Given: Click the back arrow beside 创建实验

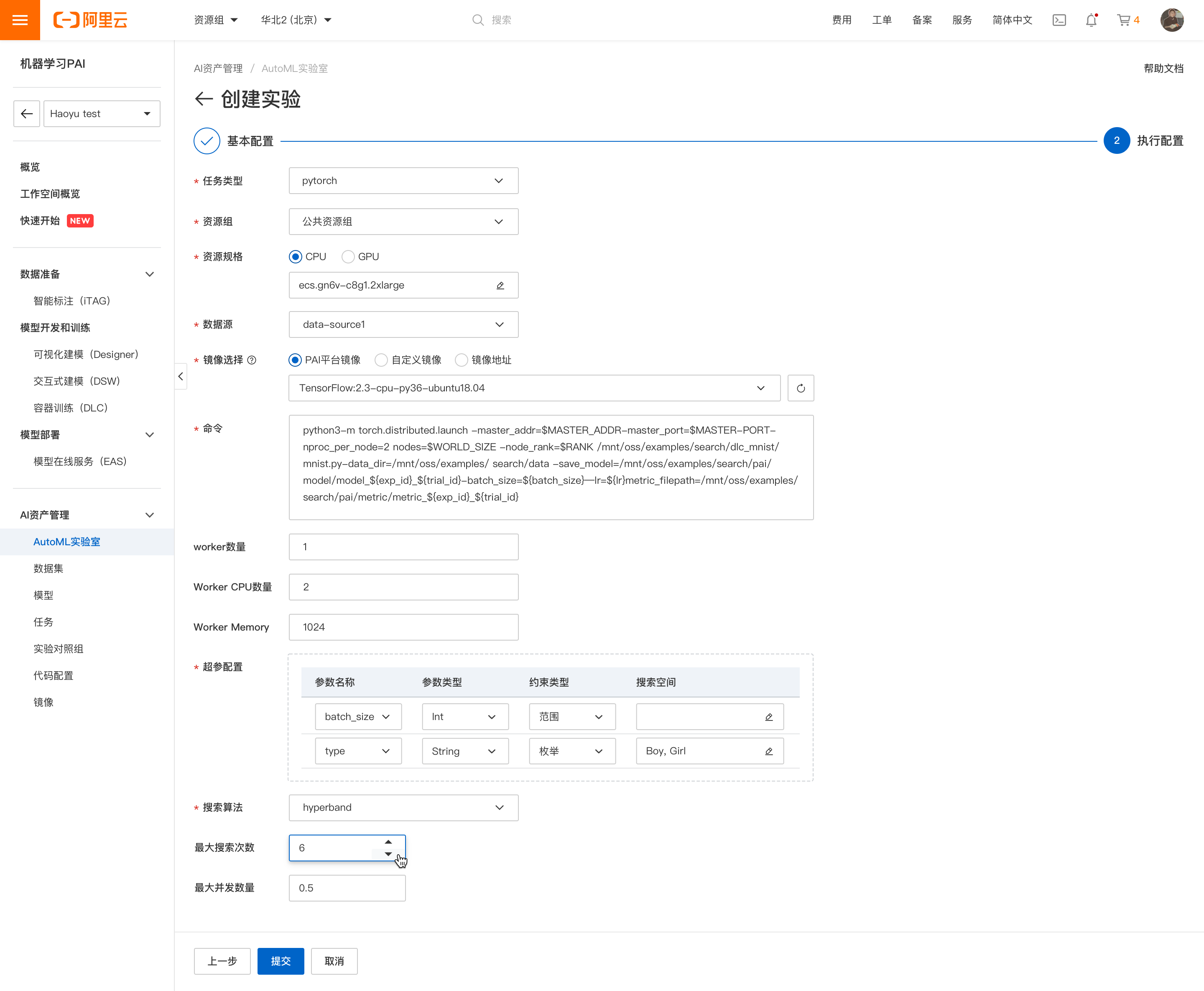Looking at the screenshot, I should click(x=204, y=99).
